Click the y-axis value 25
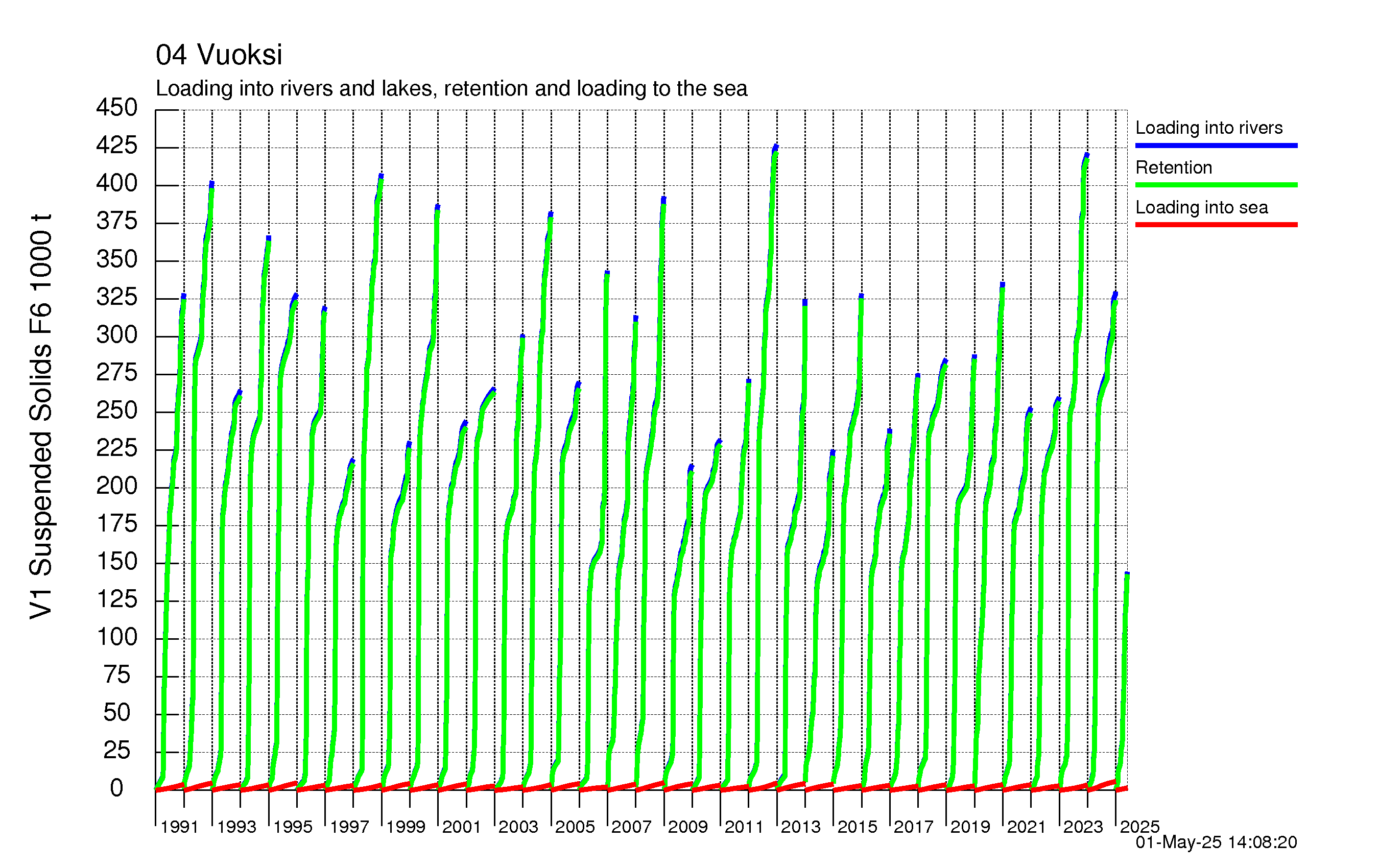Screen dimensions: 1379x868 [117, 751]
